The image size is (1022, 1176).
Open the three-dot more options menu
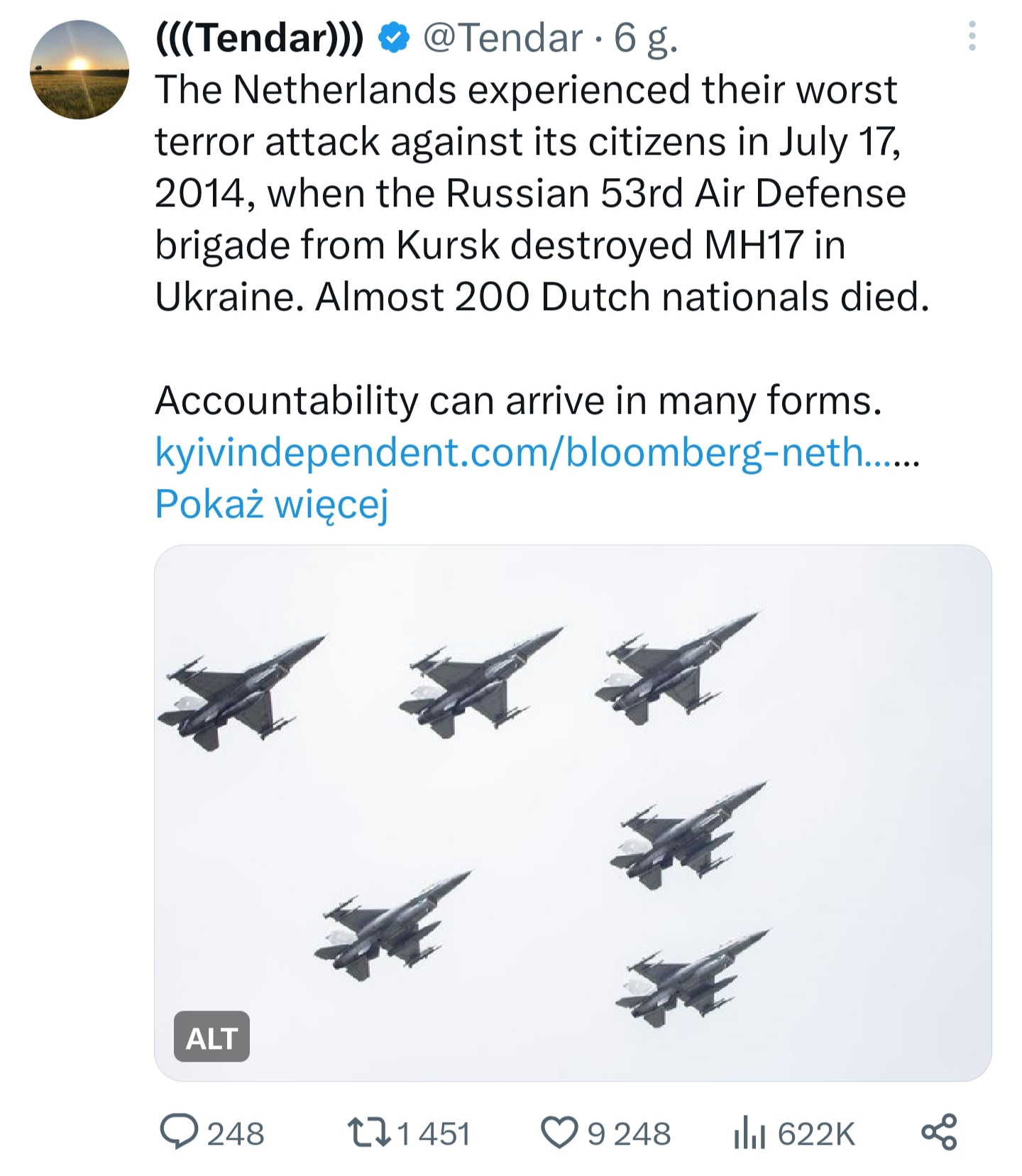972,36
